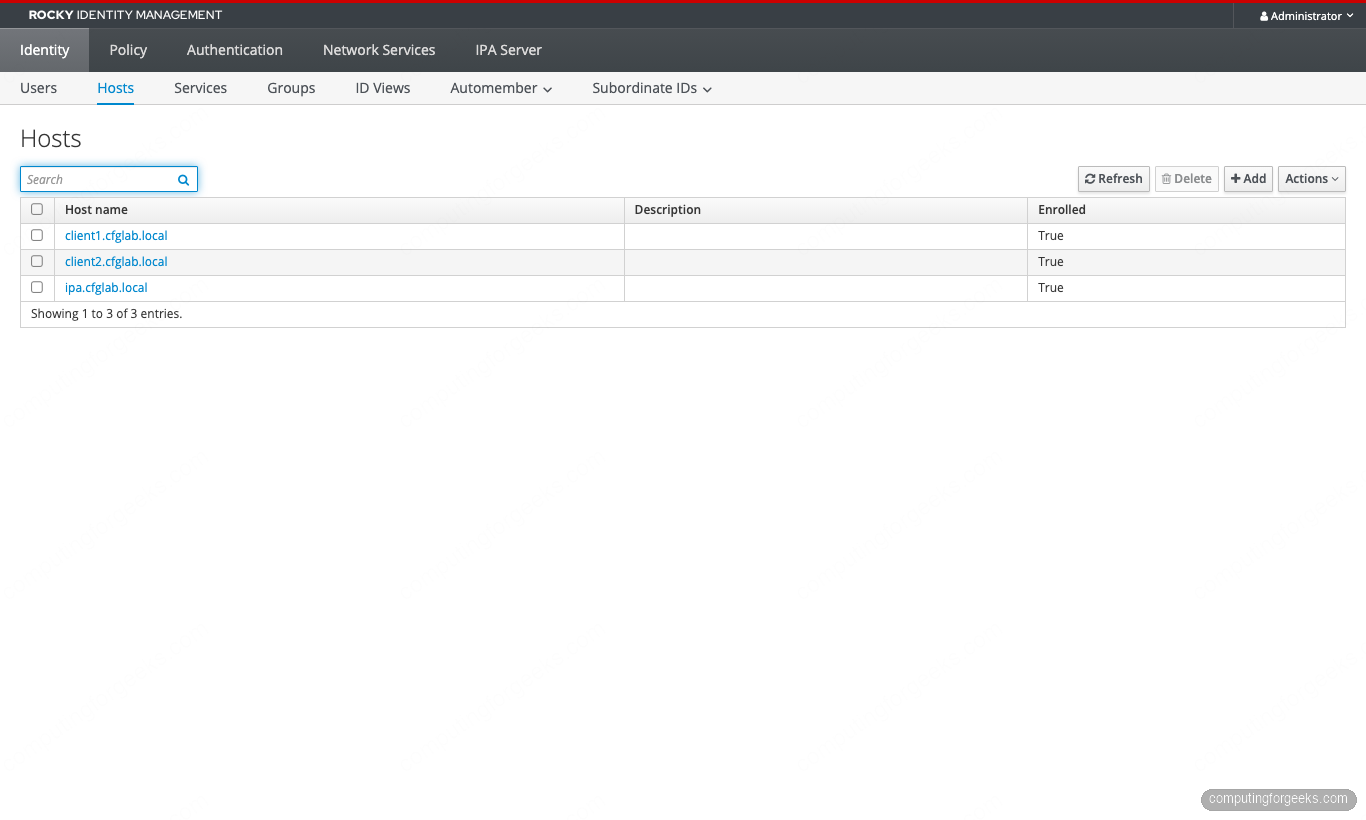Image resolution: width=1366 pixels, height=820 pixels.
Task: Select all hosts using the header checkbox
Action: [37, 209]
